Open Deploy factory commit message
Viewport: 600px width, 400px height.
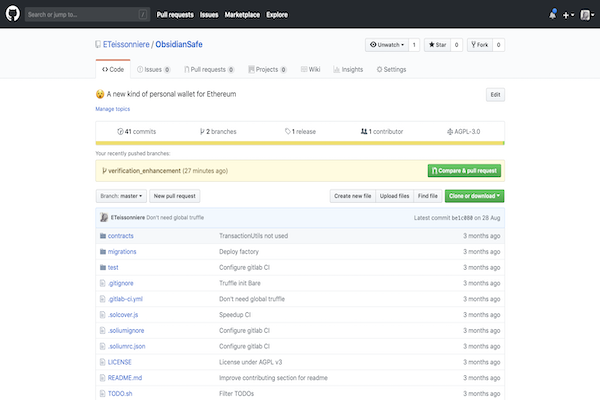(x=239, y=251)
